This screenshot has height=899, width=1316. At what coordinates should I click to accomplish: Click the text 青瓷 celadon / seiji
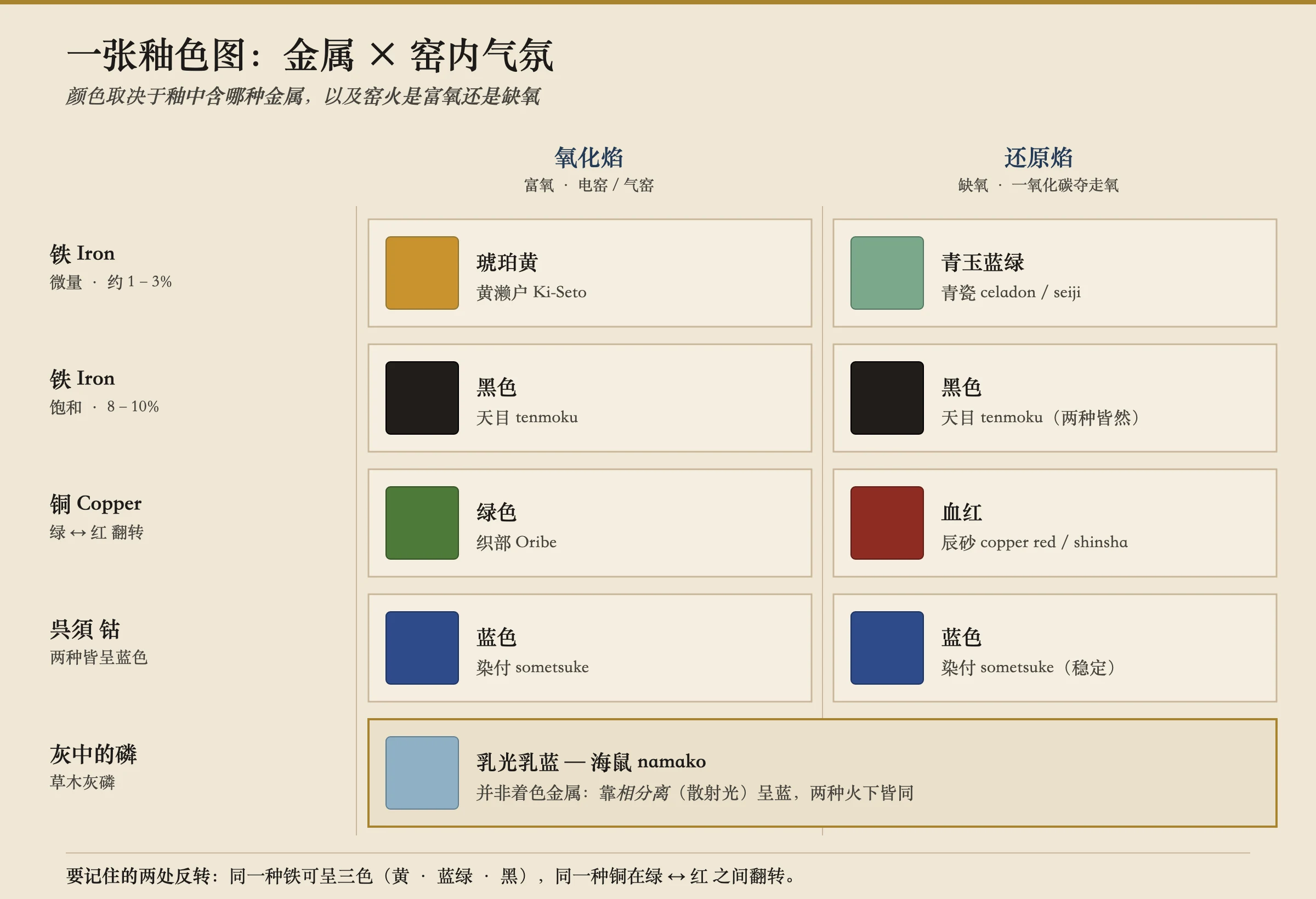click(1011, 292)
